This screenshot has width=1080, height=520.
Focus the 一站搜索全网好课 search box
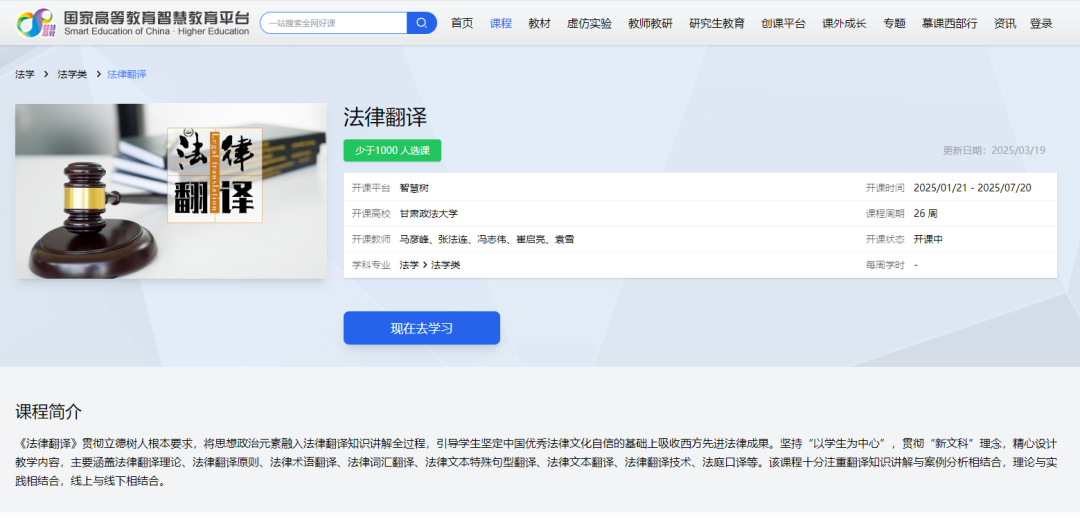coord(334,23)
